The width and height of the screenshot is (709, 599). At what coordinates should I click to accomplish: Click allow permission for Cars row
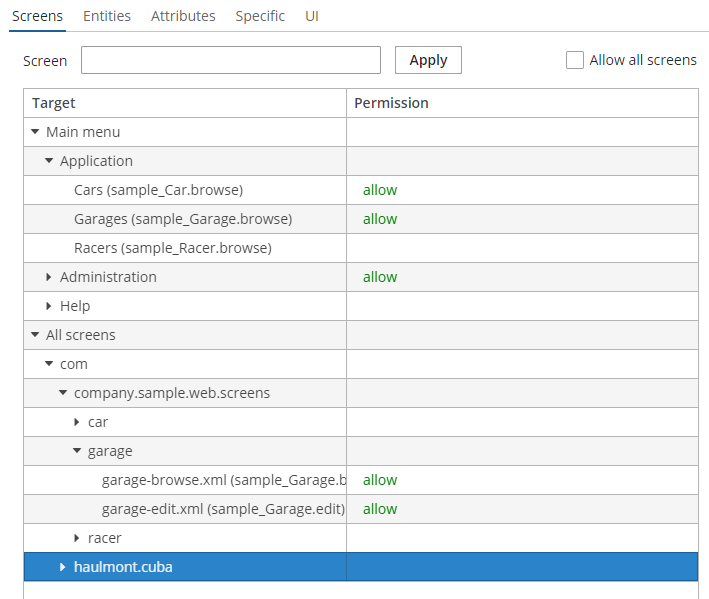click(380, 190)
